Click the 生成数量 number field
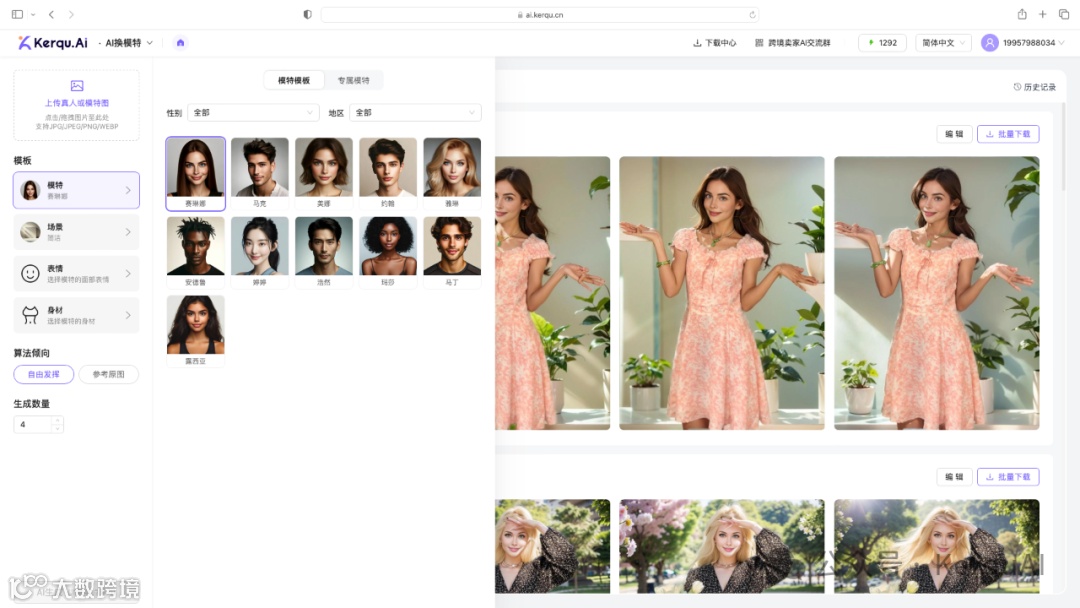This screenshot has height=608, width=1080. click(x=32, y=424)
